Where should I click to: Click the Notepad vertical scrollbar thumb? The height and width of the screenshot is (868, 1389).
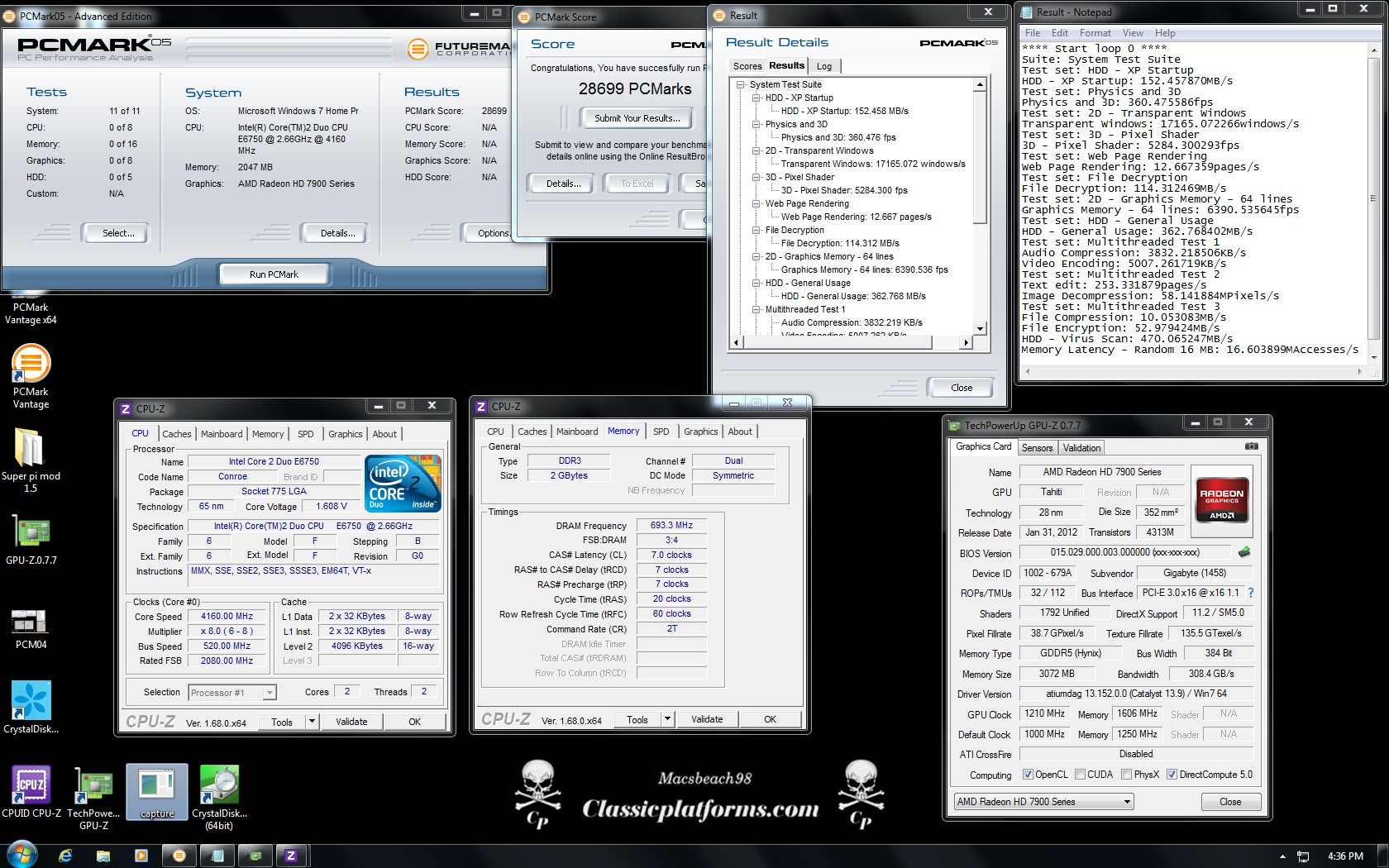pyautogui.click(x=1373, y=198)
